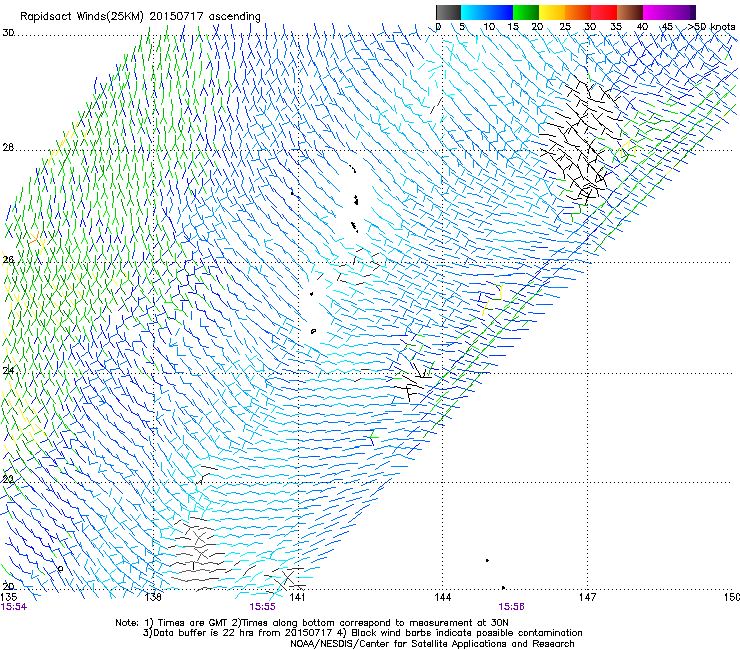740x650 pixels.
Task: Pick the gray 0-5 knots legend segment
Action: (x=448, y=12)
